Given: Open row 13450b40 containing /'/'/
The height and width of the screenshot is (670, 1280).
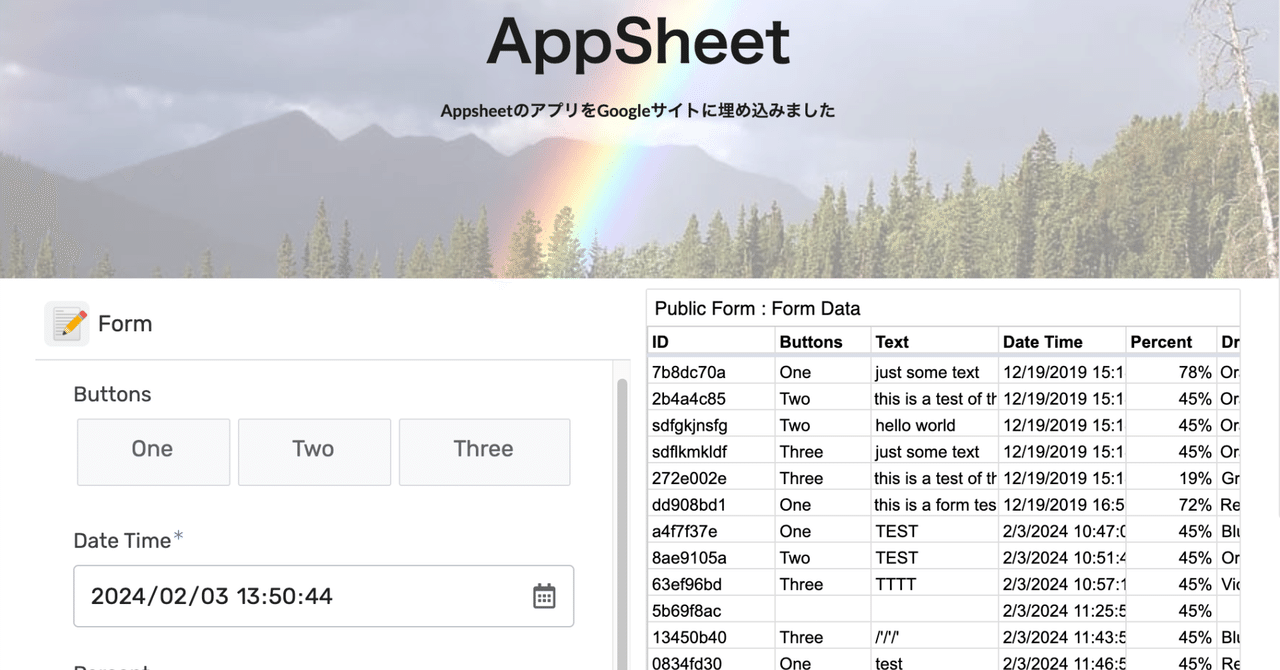Looking at the screenshot, I should (710, 637).
